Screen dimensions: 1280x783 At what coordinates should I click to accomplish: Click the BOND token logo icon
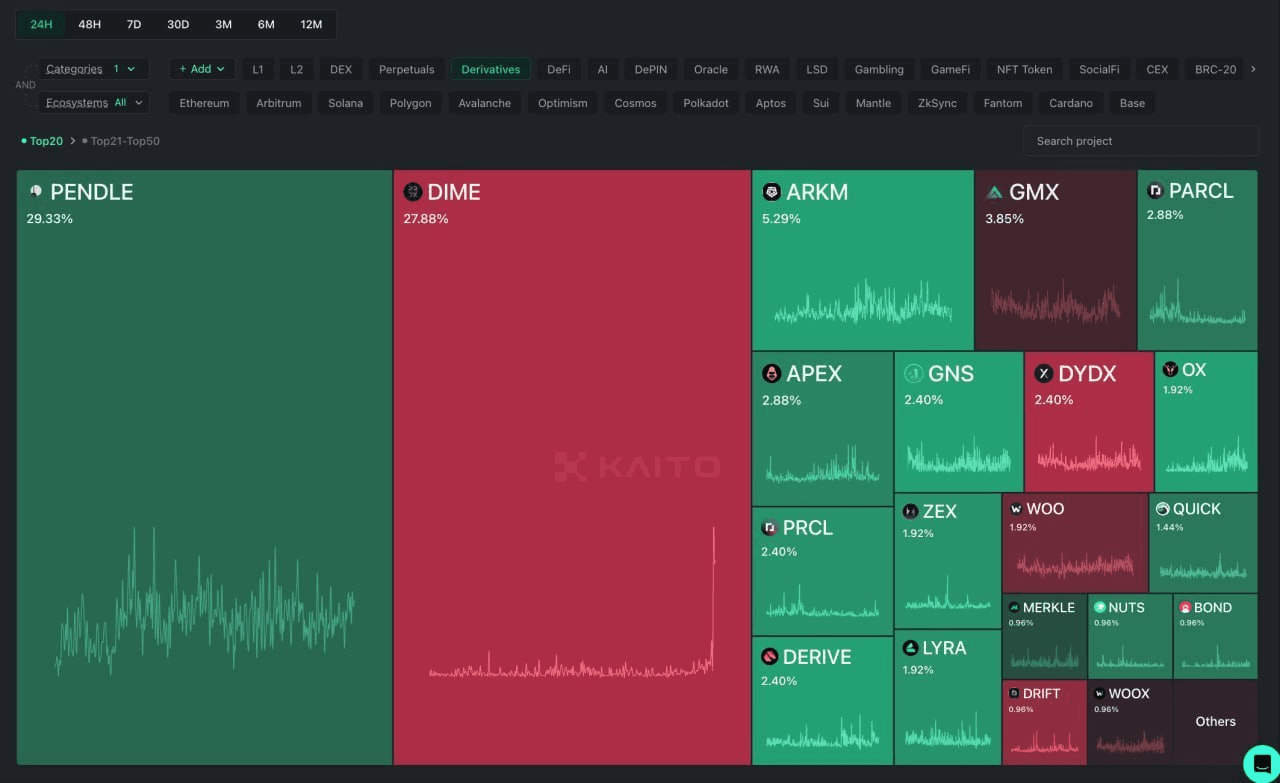click(x=1185, y=607)
